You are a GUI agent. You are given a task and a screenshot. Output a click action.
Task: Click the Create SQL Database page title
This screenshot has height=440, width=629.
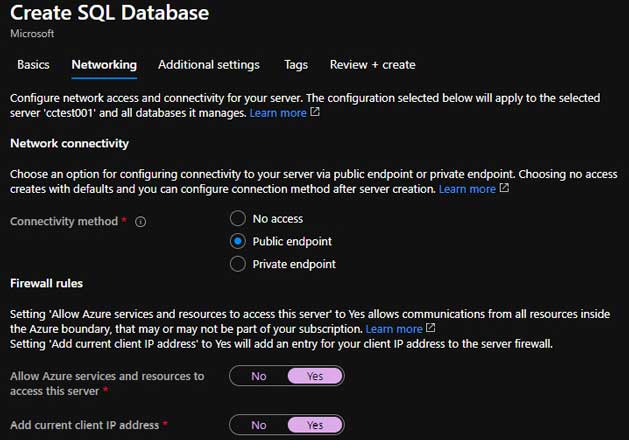click(x=110, y=13)
